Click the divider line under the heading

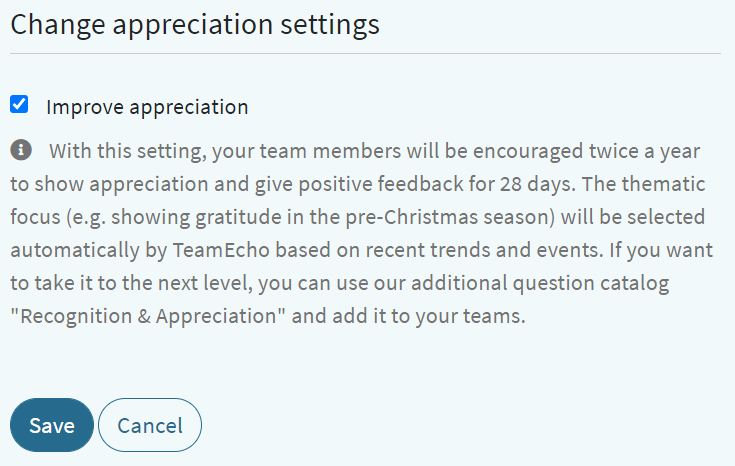tap(365, 53)
